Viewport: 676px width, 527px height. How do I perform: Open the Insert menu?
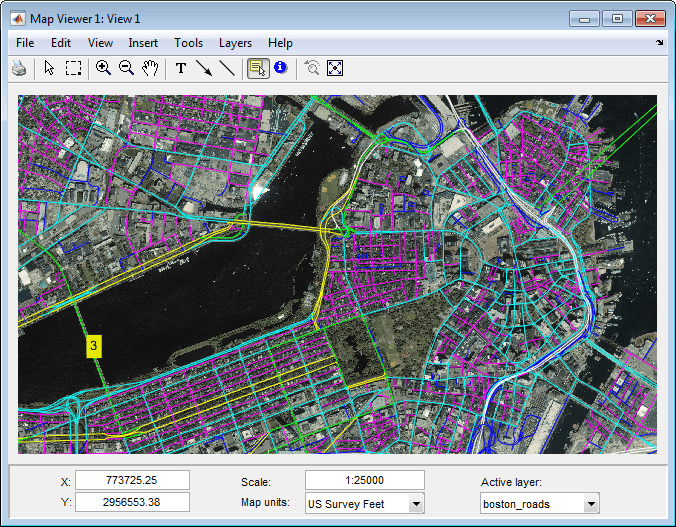[x=143, y=43]
